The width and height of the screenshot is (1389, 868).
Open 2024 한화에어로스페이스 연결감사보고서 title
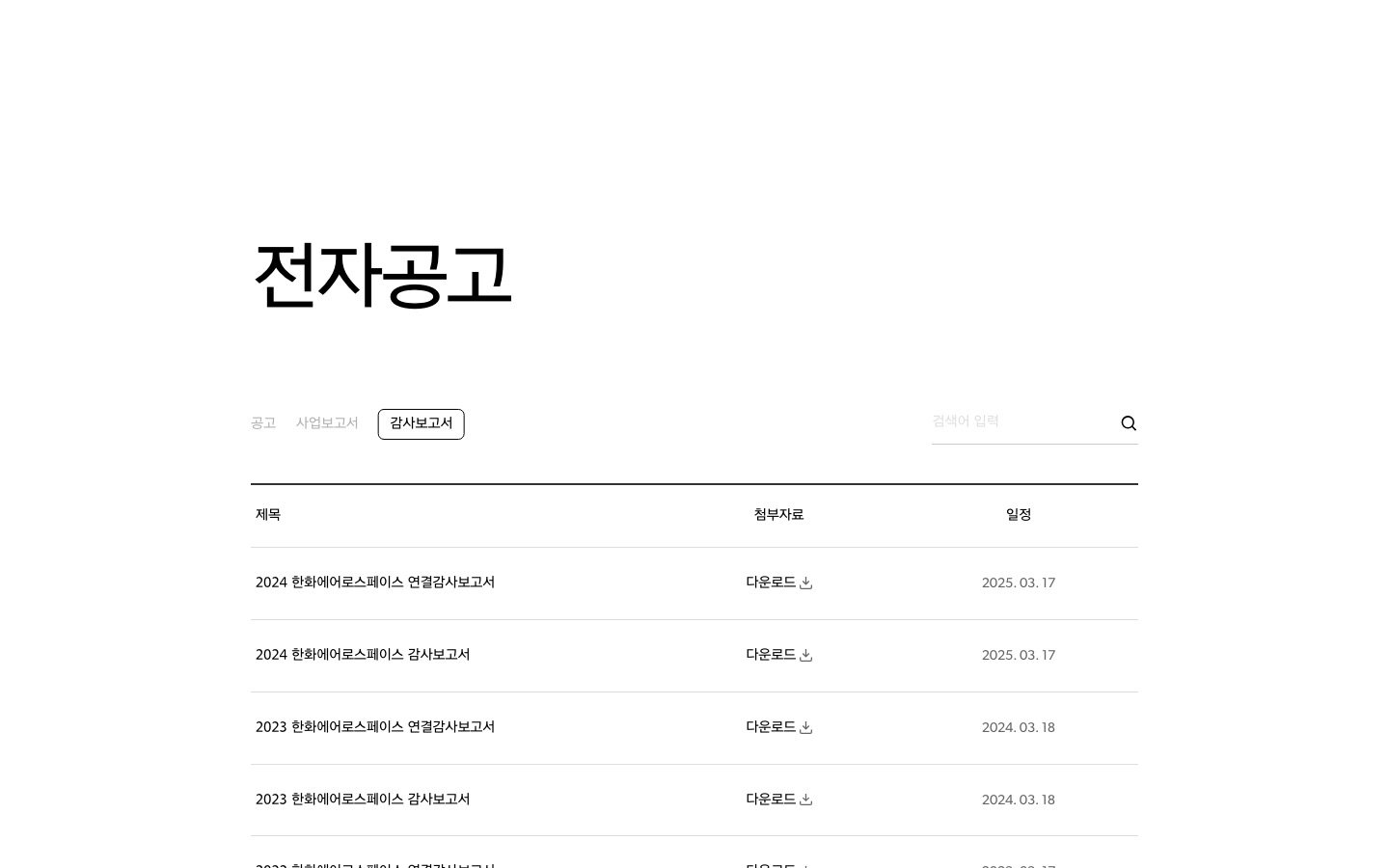[375, 583]
